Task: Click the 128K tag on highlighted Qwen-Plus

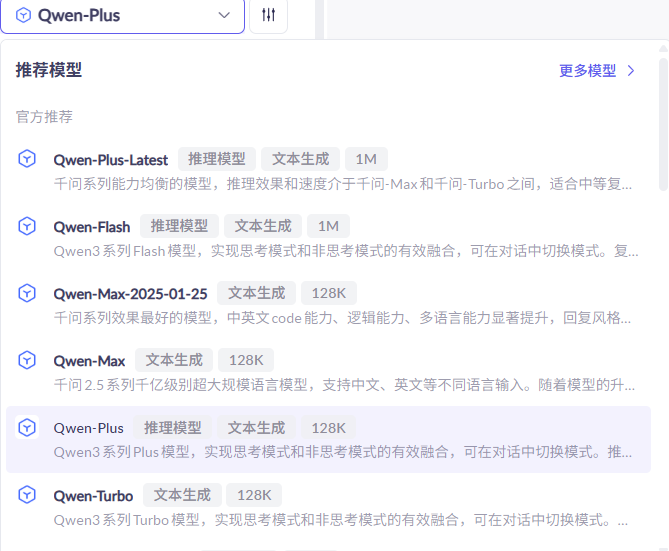Action: 329,427
